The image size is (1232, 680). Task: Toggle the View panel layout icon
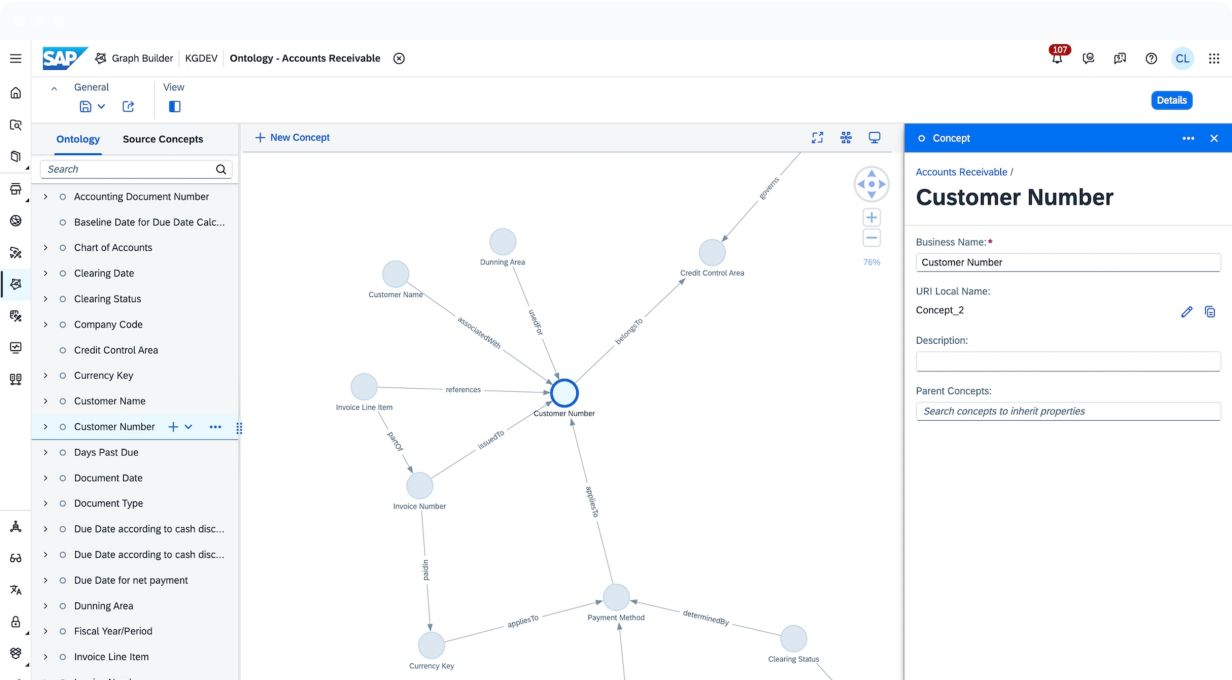pyautogui.click(x=174, y=107)
